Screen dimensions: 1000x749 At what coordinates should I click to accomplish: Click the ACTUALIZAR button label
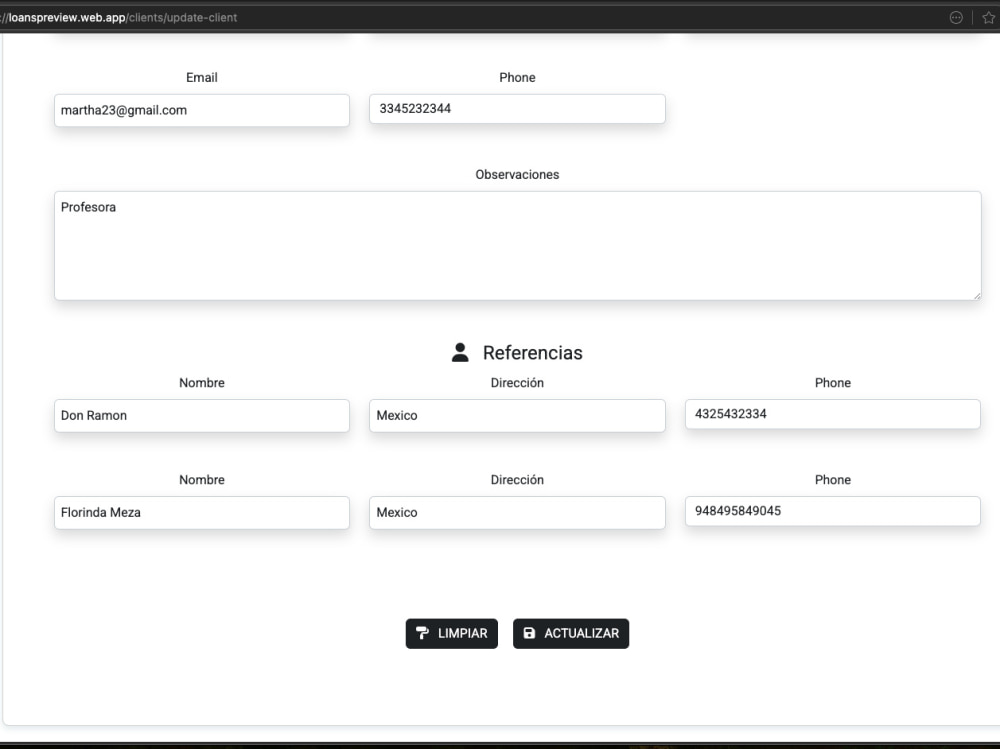click(582, 634)
